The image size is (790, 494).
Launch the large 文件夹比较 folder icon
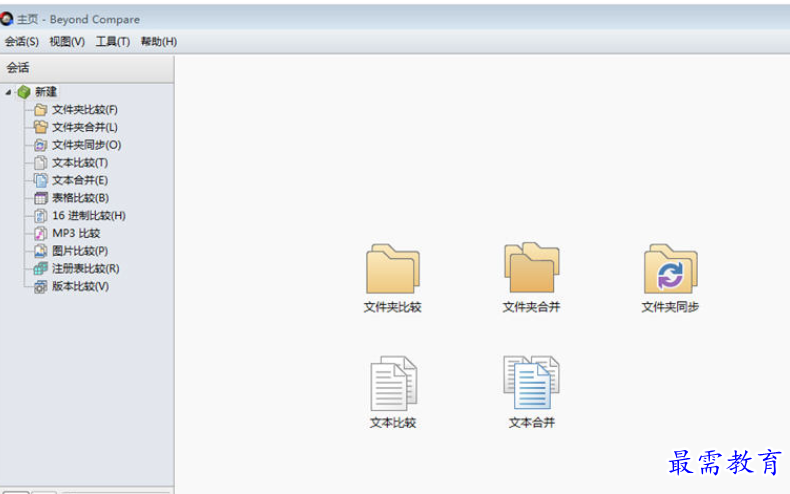(392, 268)
